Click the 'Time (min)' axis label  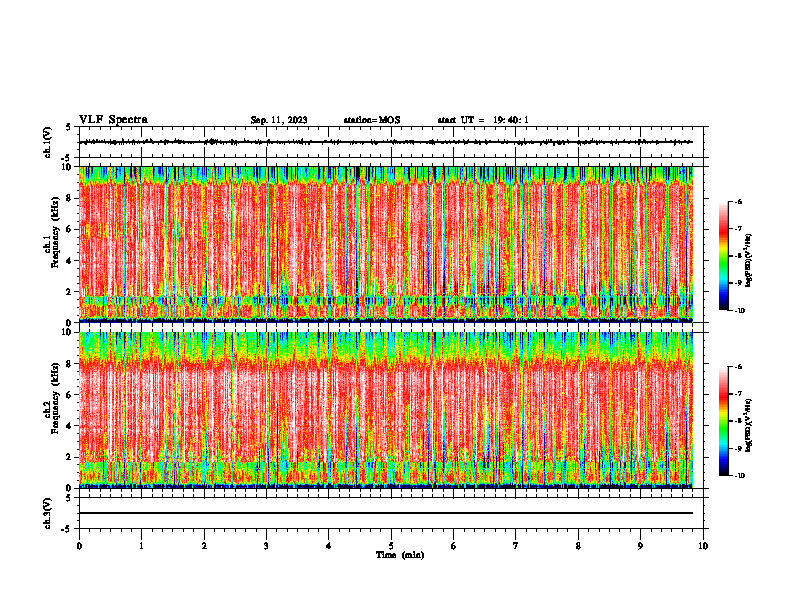click(x=400, y=555)
